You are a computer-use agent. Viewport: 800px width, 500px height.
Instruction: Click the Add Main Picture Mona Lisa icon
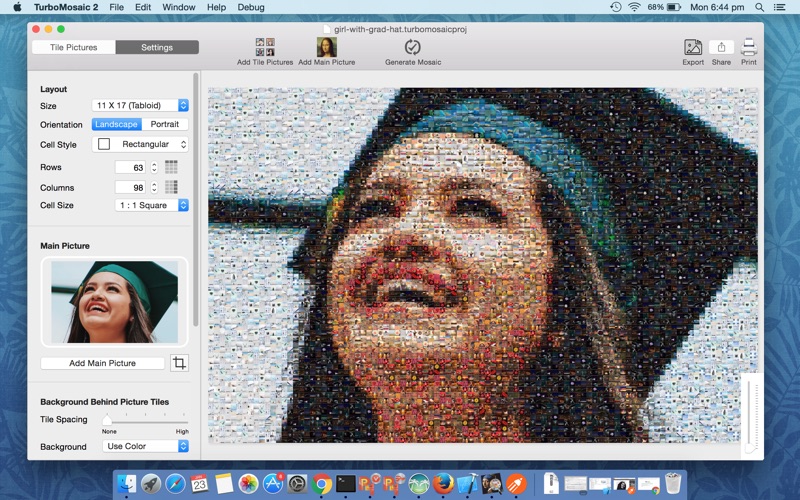(327, 47)
